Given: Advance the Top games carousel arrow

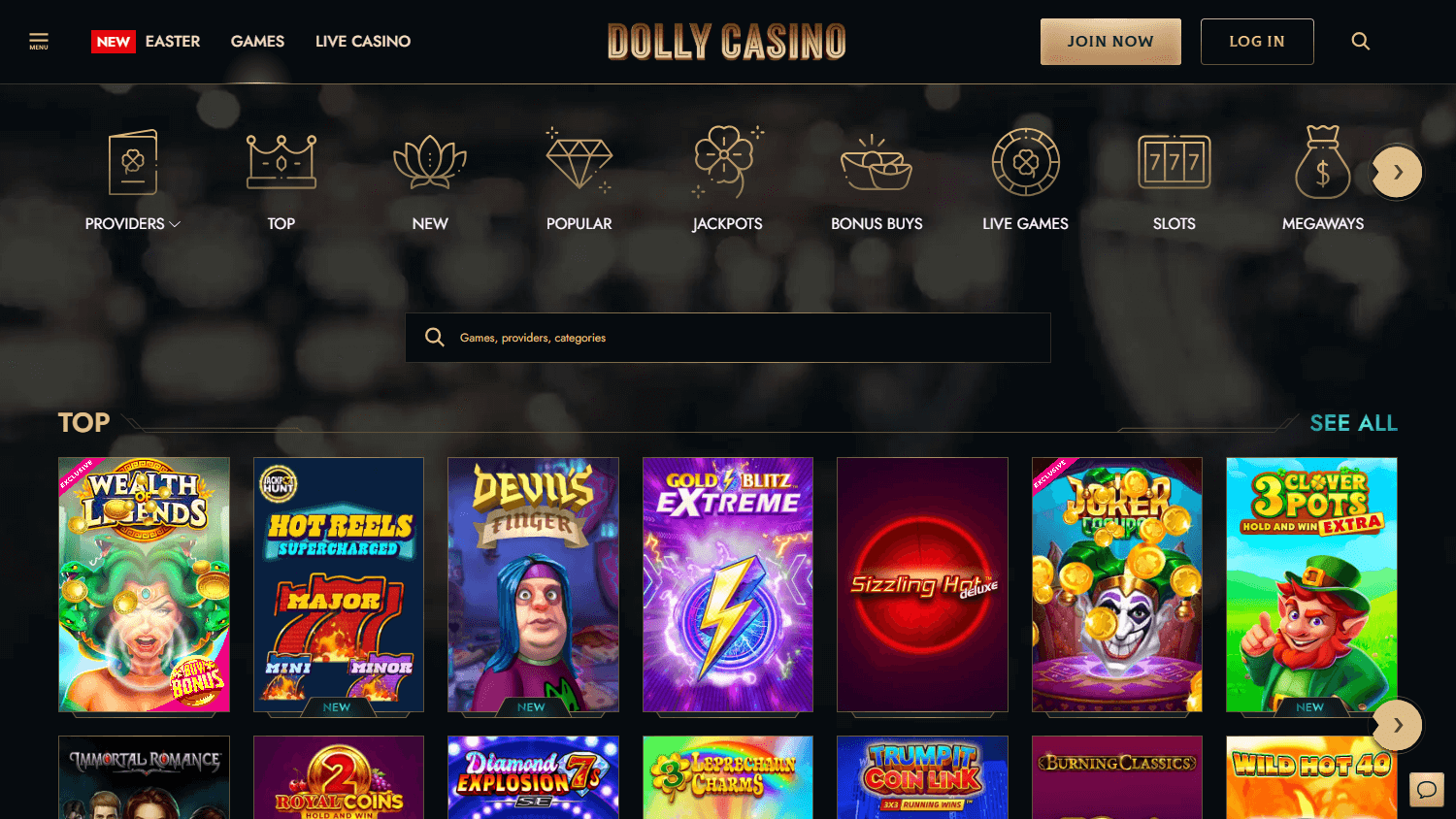Looking at the screenshot, I should 1398,725.
